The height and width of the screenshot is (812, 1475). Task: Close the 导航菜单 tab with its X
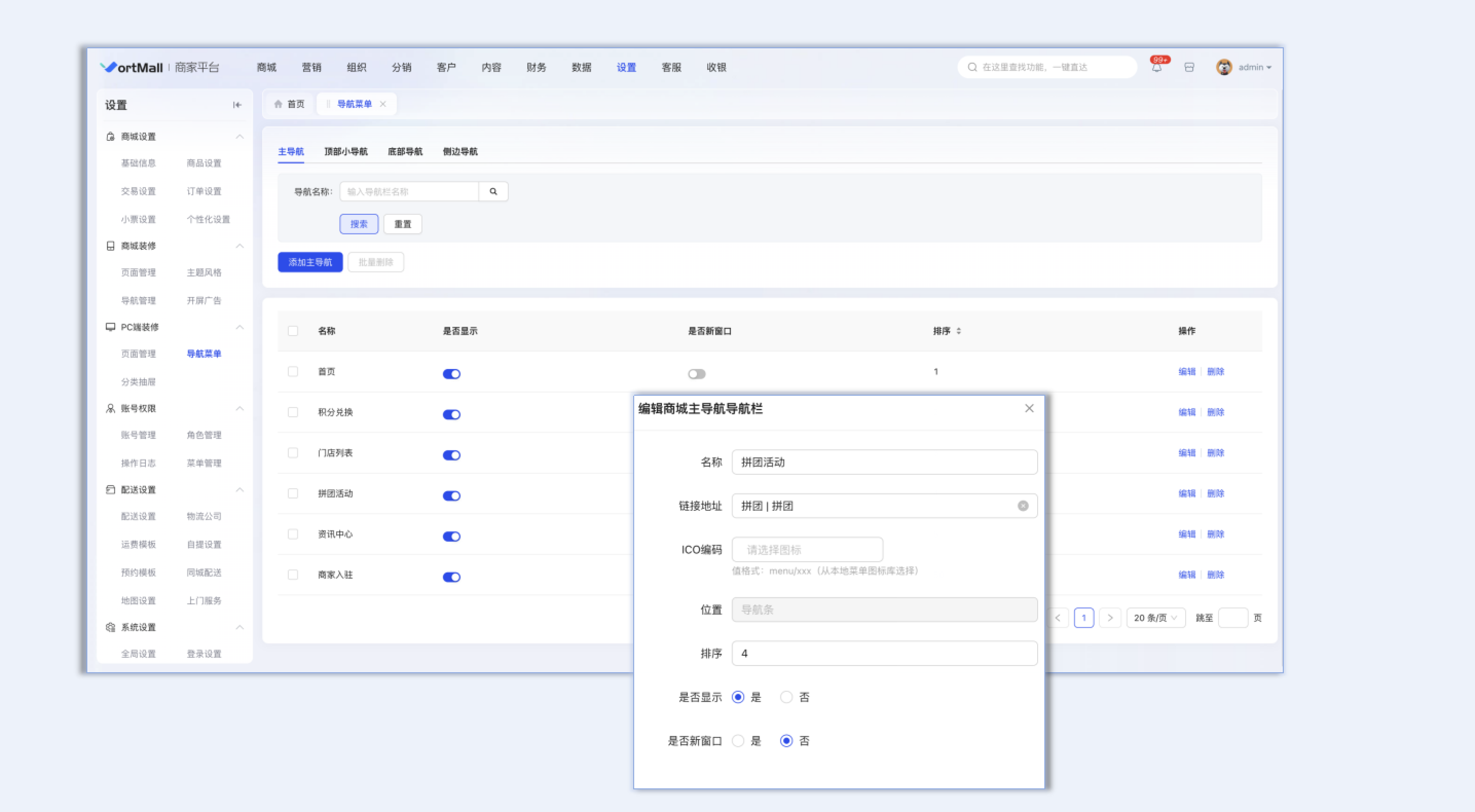(383, 104)
